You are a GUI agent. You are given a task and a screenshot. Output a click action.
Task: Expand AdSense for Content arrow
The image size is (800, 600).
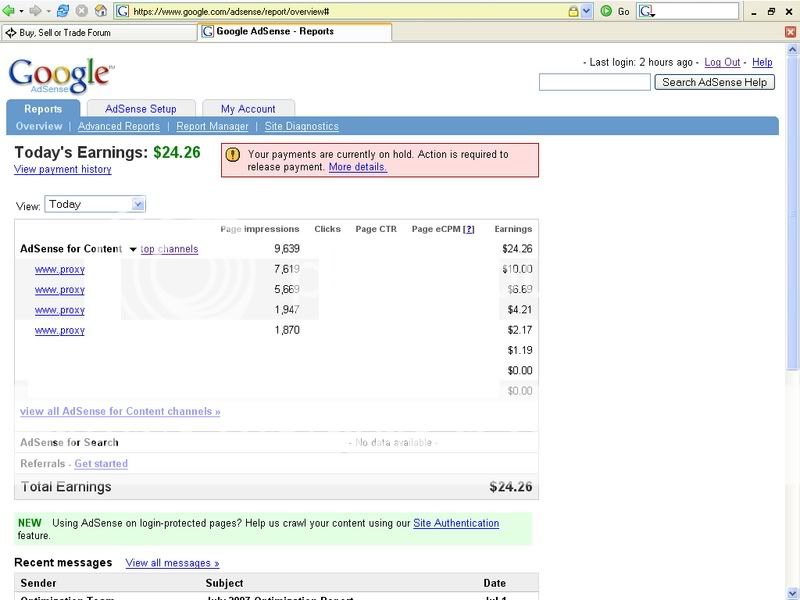point(133,249)
